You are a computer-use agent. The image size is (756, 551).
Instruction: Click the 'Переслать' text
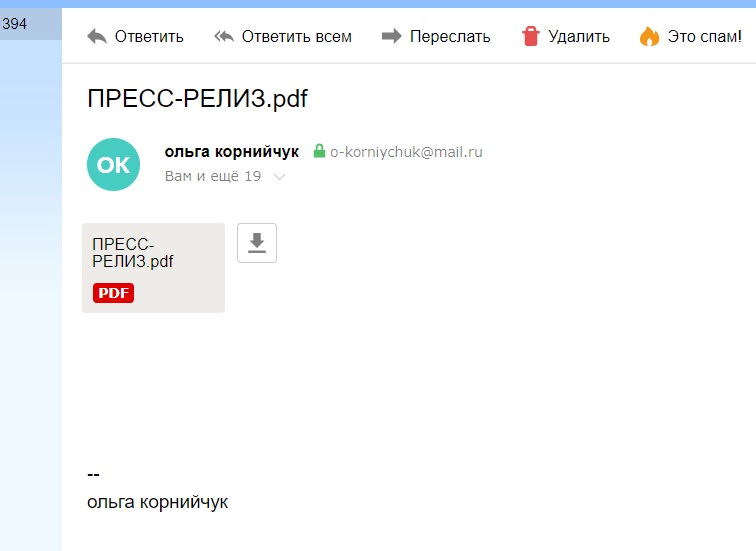(450, 37)
